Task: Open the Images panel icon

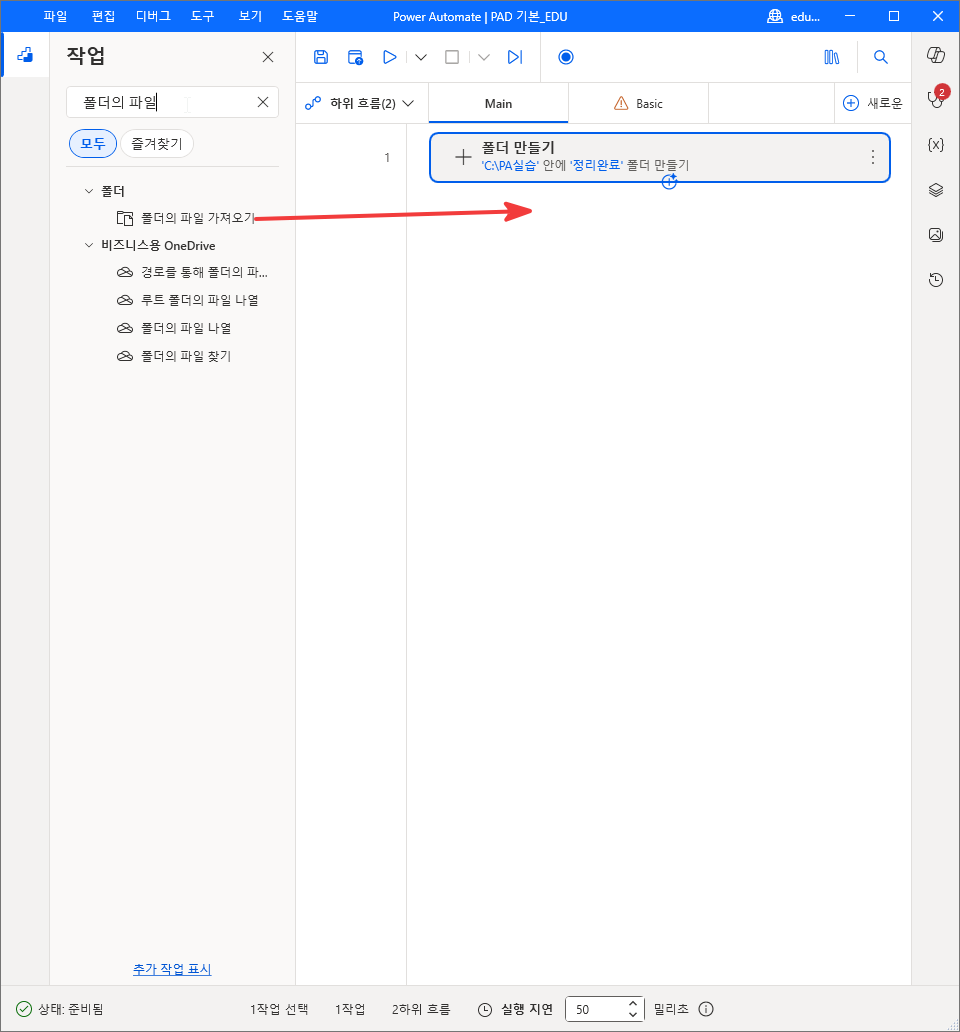Action: [x=936, y=235]
